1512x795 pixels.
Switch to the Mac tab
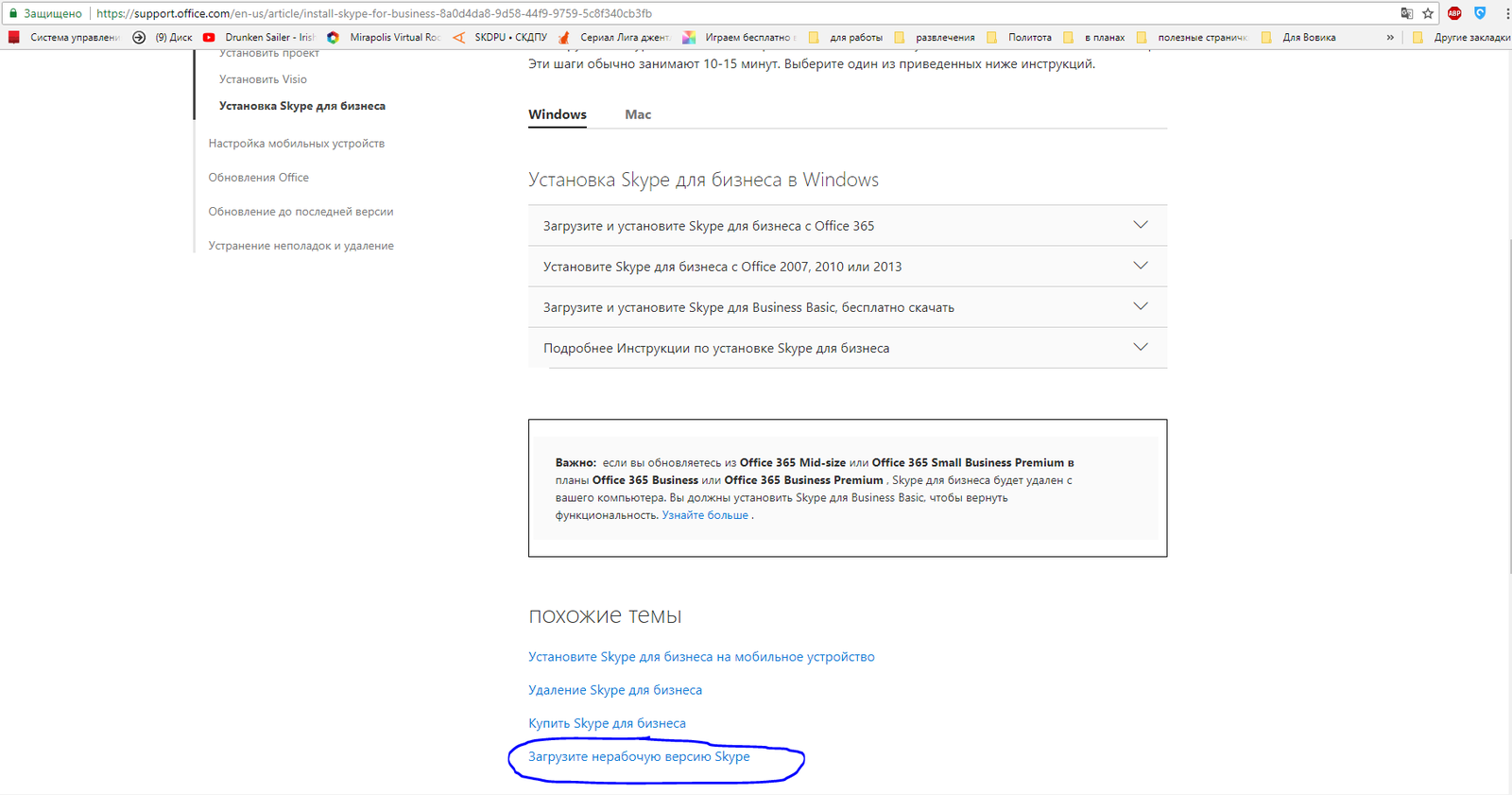pos(638,114)
